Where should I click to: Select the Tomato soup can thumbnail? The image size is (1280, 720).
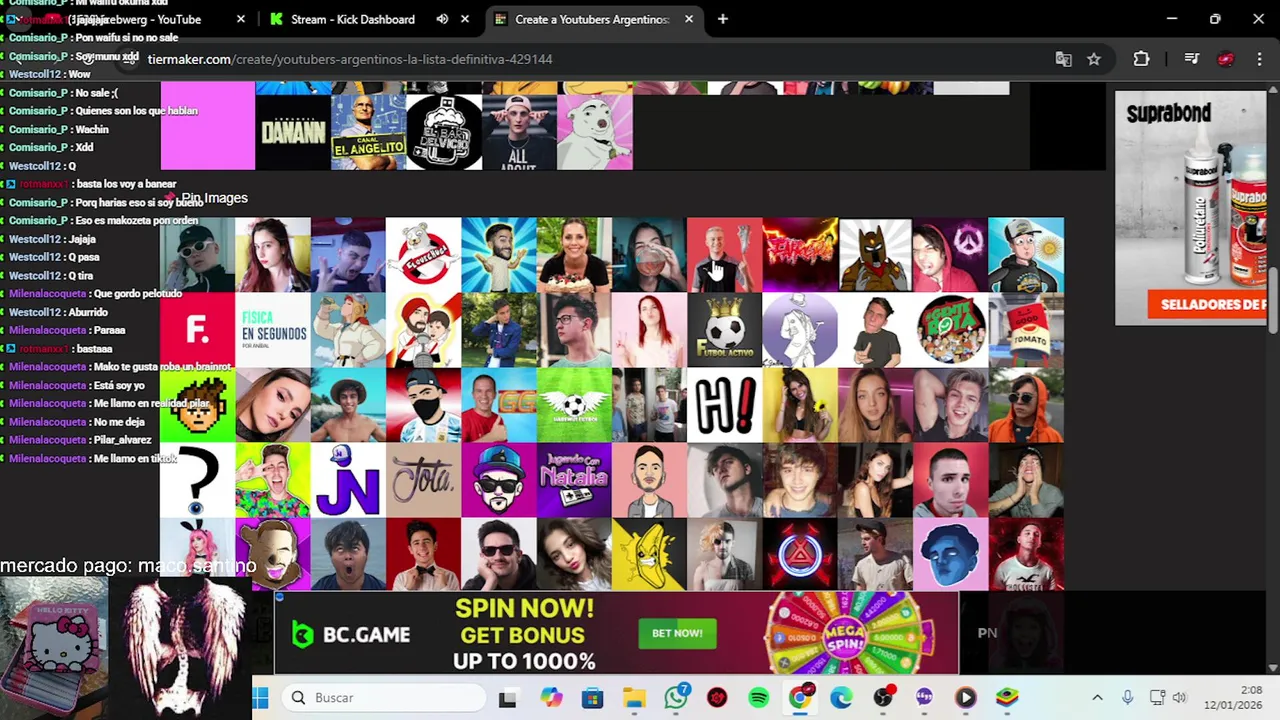click(1026, 330)
